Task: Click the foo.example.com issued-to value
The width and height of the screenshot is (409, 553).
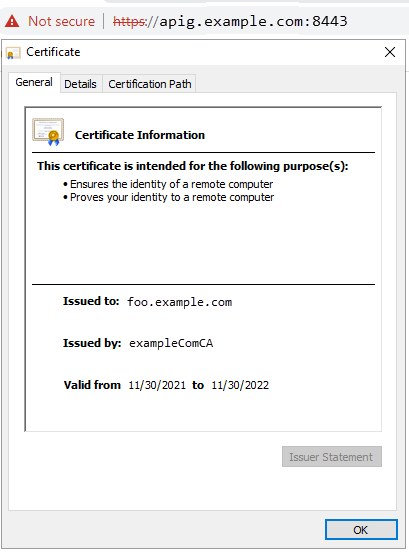Action: (x=179, y=302)
